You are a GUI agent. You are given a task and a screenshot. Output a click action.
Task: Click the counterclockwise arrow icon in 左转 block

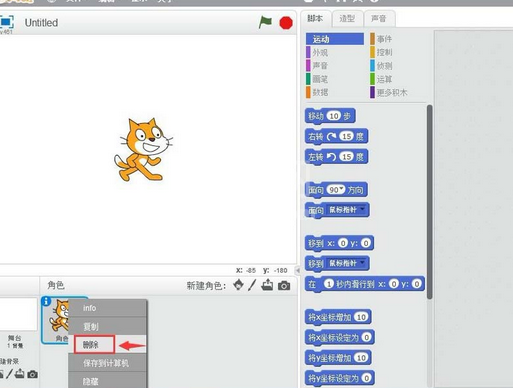point(331,157)
